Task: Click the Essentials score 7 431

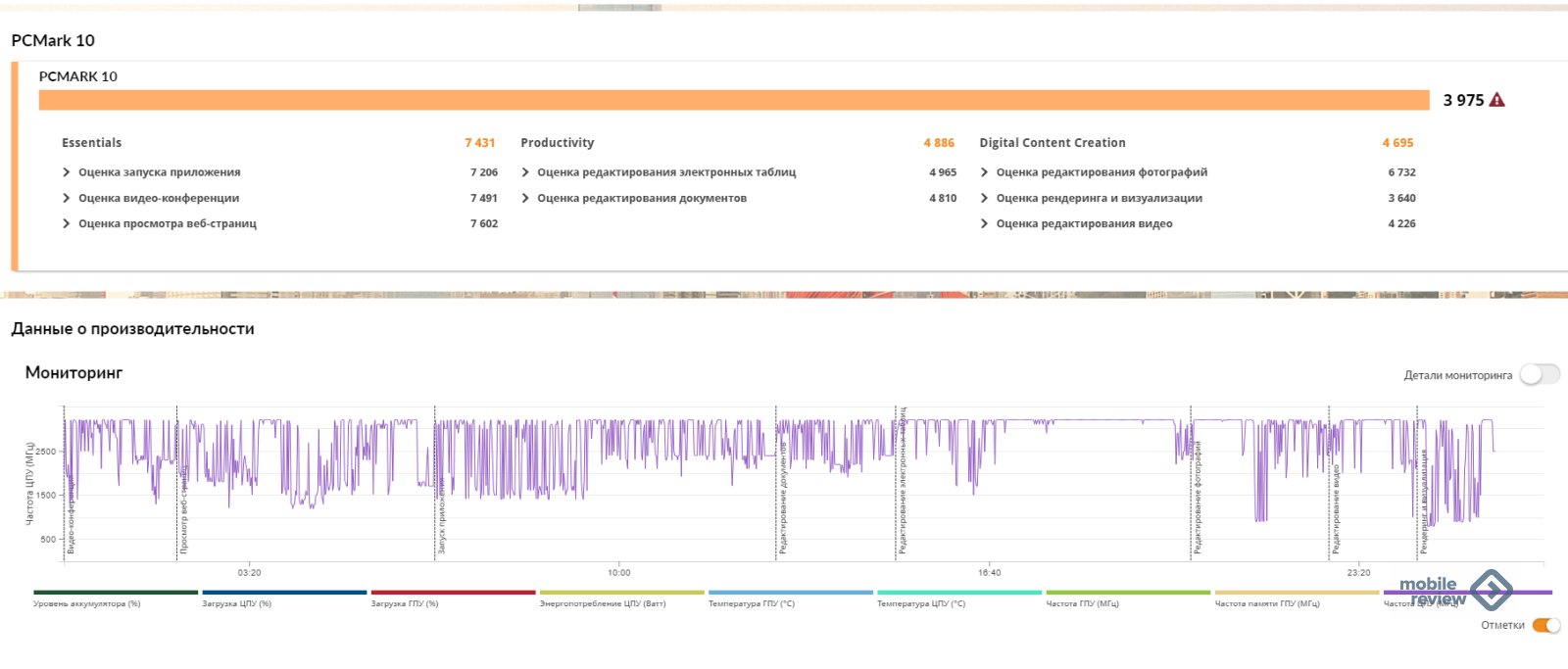Action: pyautogui.click(x=480, y=143)
